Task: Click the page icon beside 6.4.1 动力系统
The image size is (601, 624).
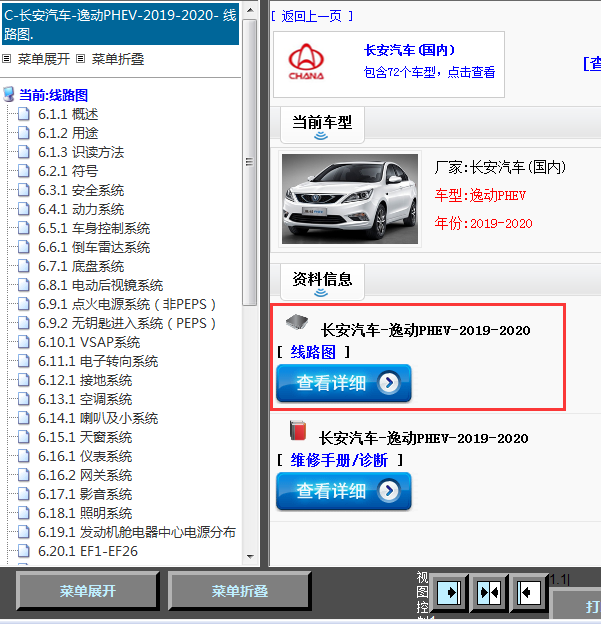Action: pyautogui.click(x=24, y=209)
